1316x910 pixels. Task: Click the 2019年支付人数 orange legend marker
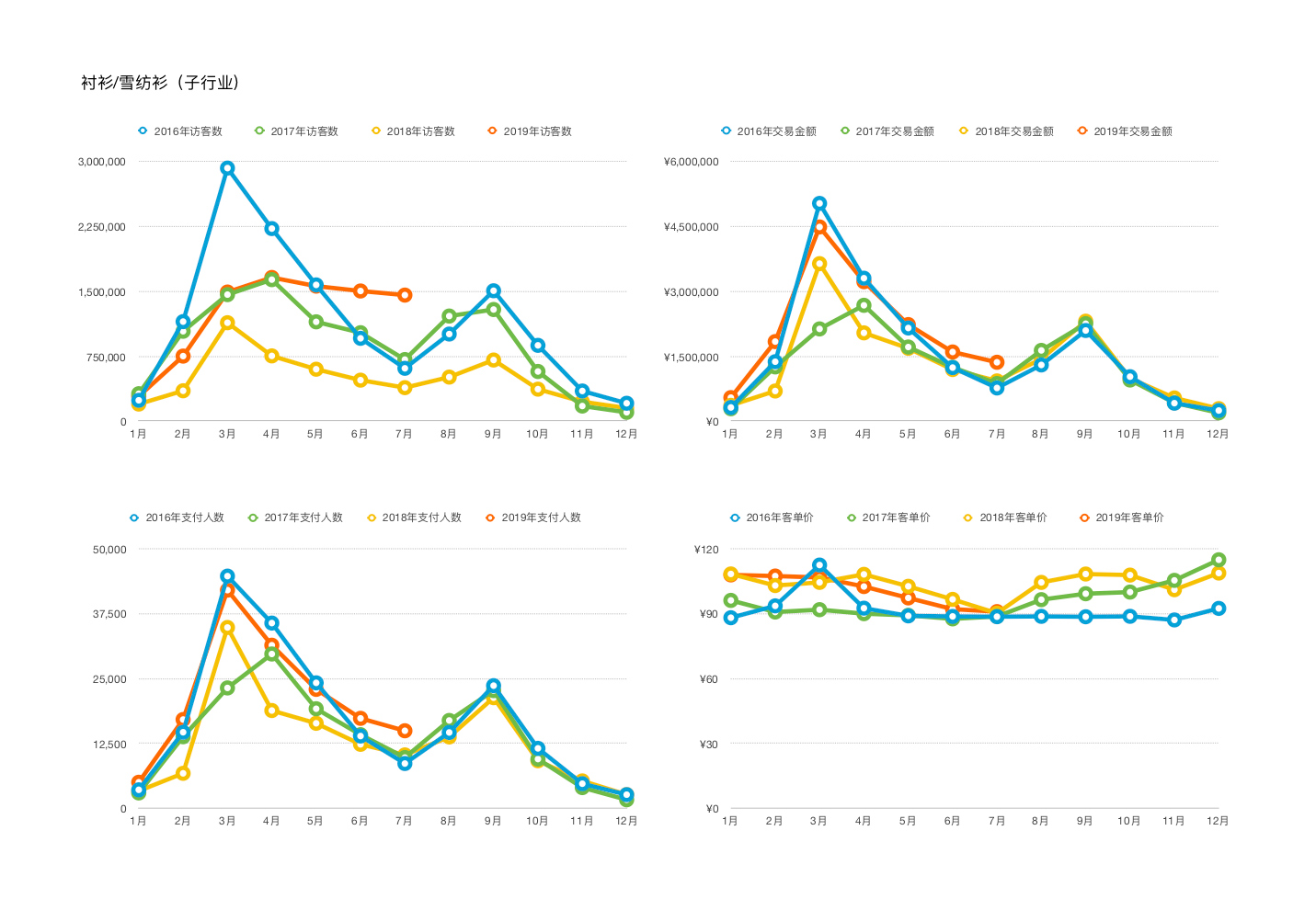[x=490, y=518]
